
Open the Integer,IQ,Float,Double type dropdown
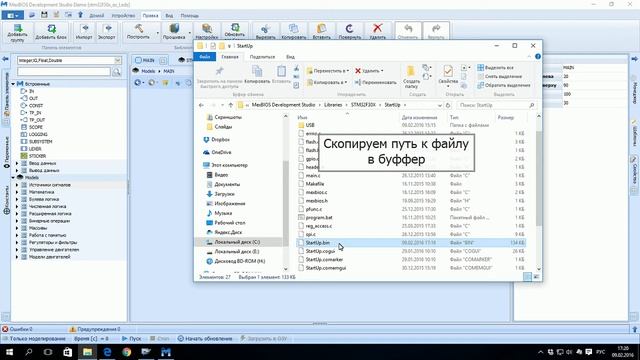coord(118,60)
